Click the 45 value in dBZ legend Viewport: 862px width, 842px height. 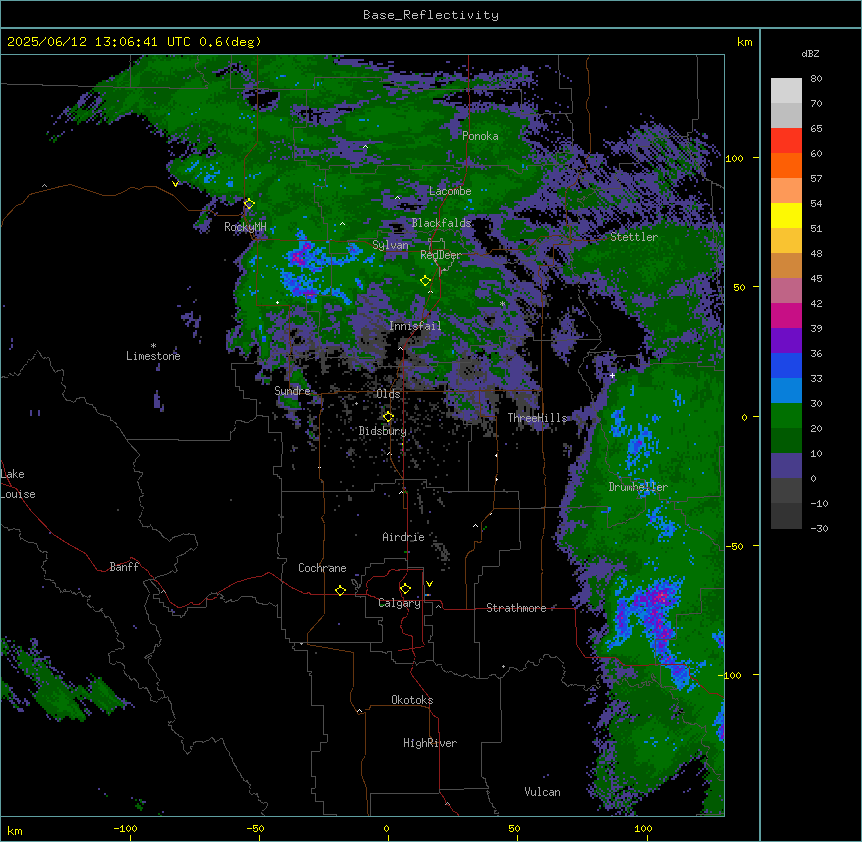(x=816, y=279)
